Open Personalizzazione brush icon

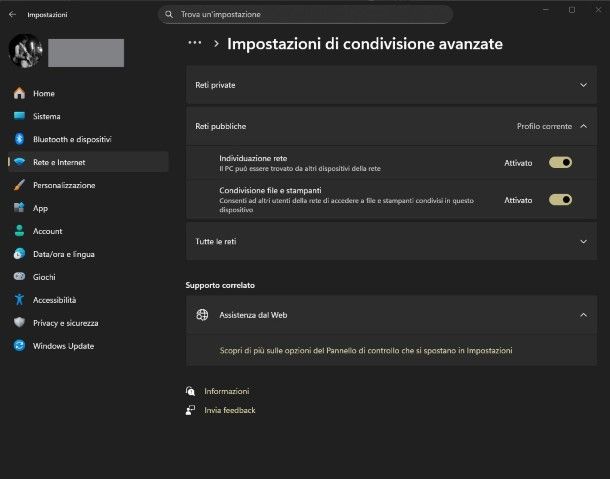point(18,185)
